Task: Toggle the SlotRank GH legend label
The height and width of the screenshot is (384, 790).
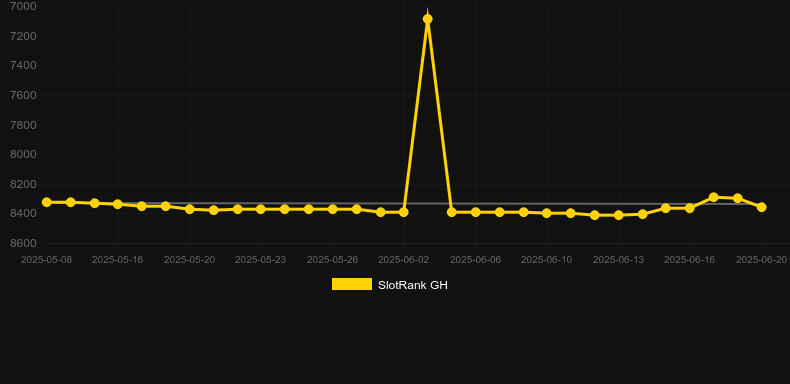Action: point(413,285)
